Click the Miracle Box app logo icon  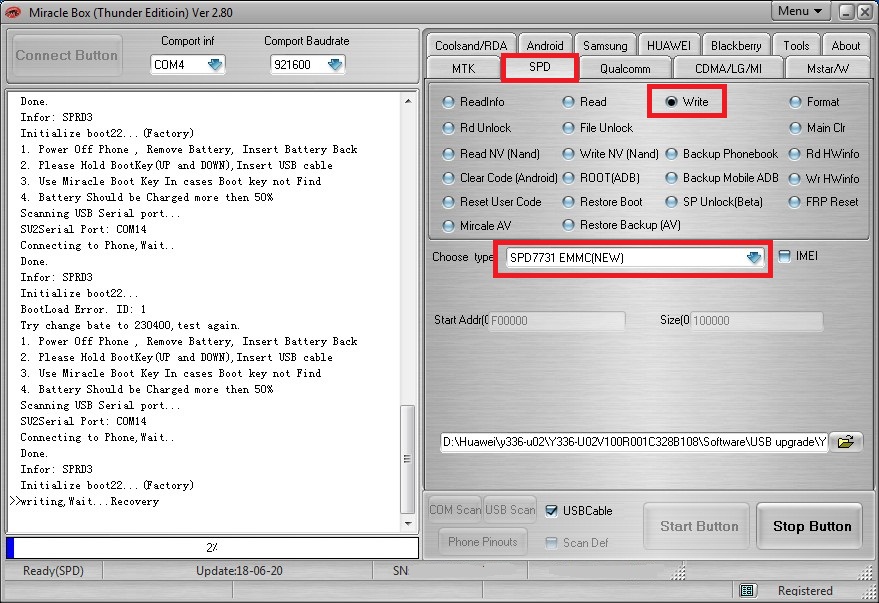pyautogui.click(x=13, y=12)
